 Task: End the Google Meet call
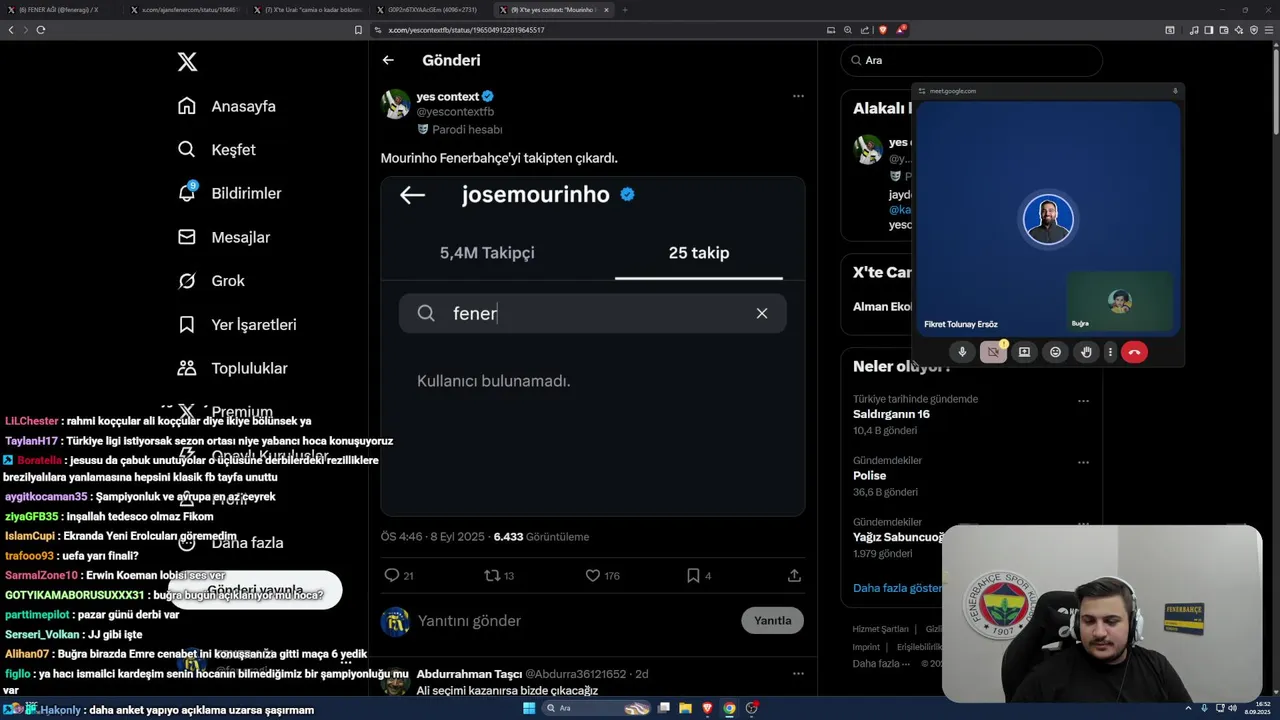pyautogui.click(x=1134, y=352)
